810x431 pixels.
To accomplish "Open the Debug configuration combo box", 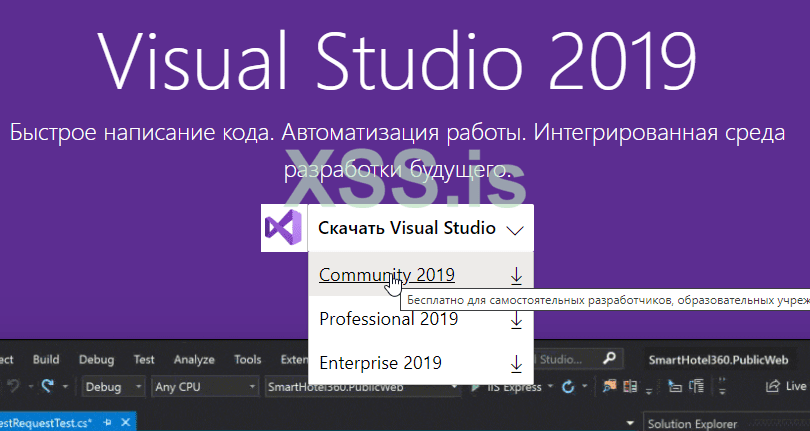I will tap(113, 387).
